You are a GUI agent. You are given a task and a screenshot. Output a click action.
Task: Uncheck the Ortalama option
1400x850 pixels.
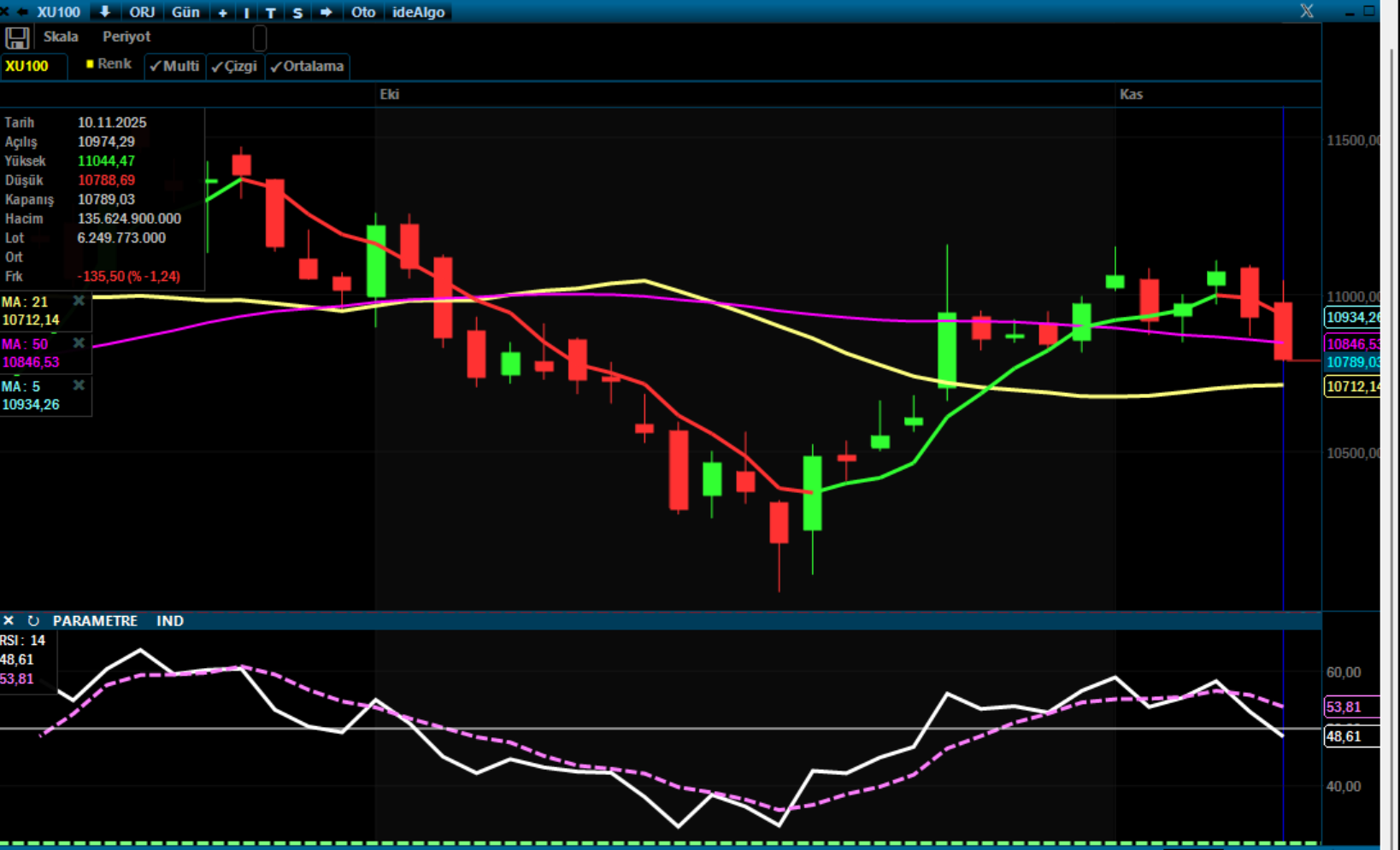coord(307,66)
